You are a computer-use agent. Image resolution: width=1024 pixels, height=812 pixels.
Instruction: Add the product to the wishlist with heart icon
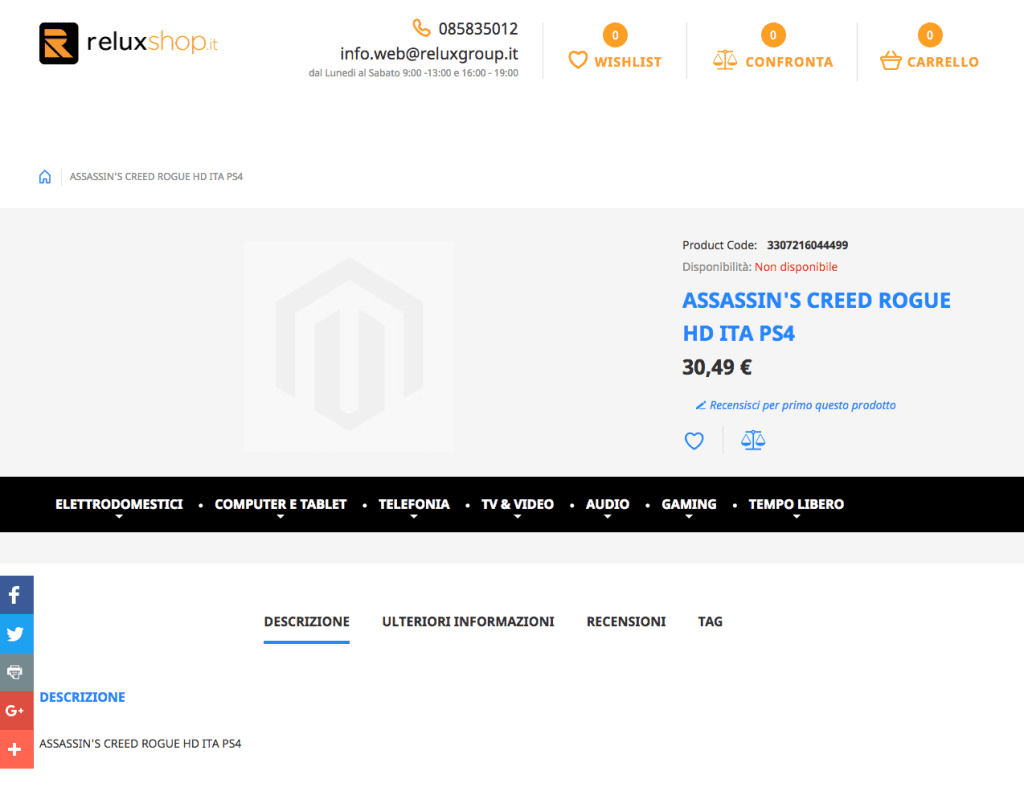point(694,440)
